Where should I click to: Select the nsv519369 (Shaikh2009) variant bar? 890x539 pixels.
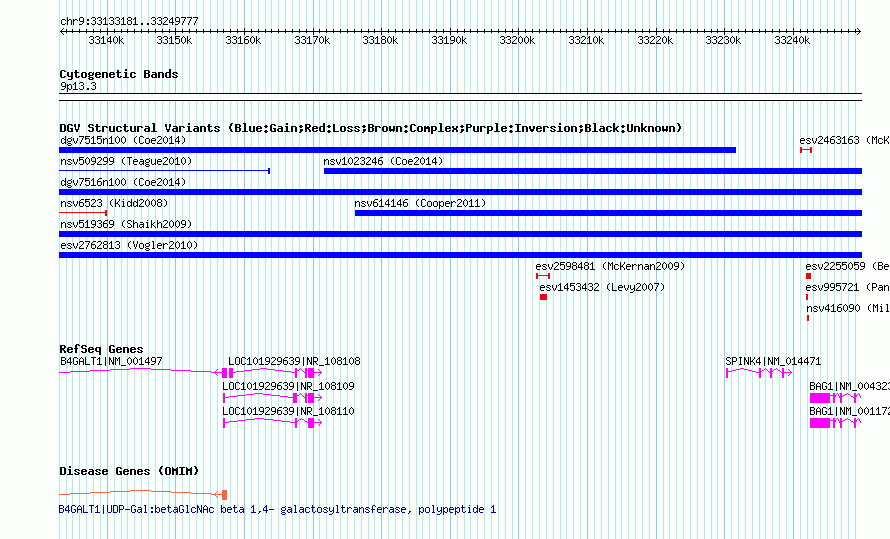point(460,234)
